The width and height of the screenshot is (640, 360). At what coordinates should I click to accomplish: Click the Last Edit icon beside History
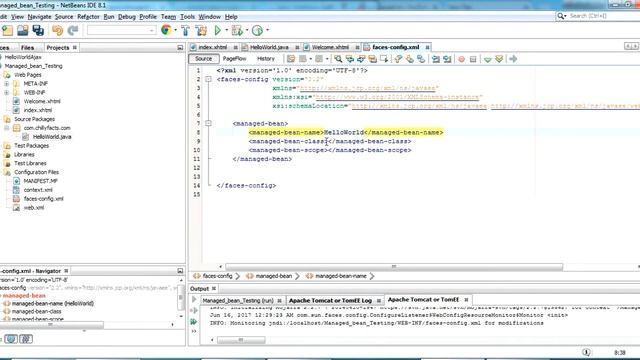tap(291, 59)
